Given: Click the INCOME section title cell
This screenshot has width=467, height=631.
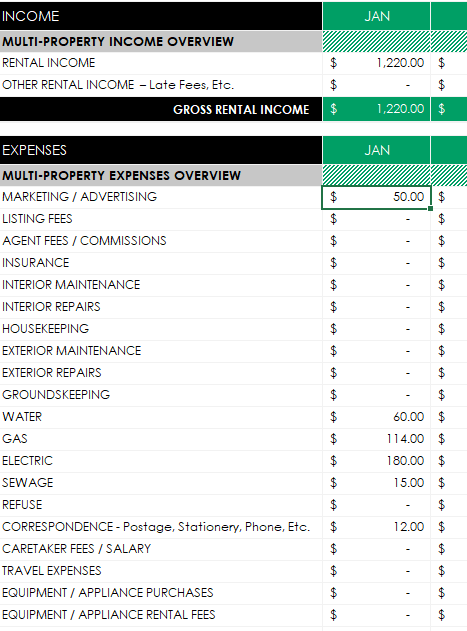Looking at the screenshot, I should point(161,16).
